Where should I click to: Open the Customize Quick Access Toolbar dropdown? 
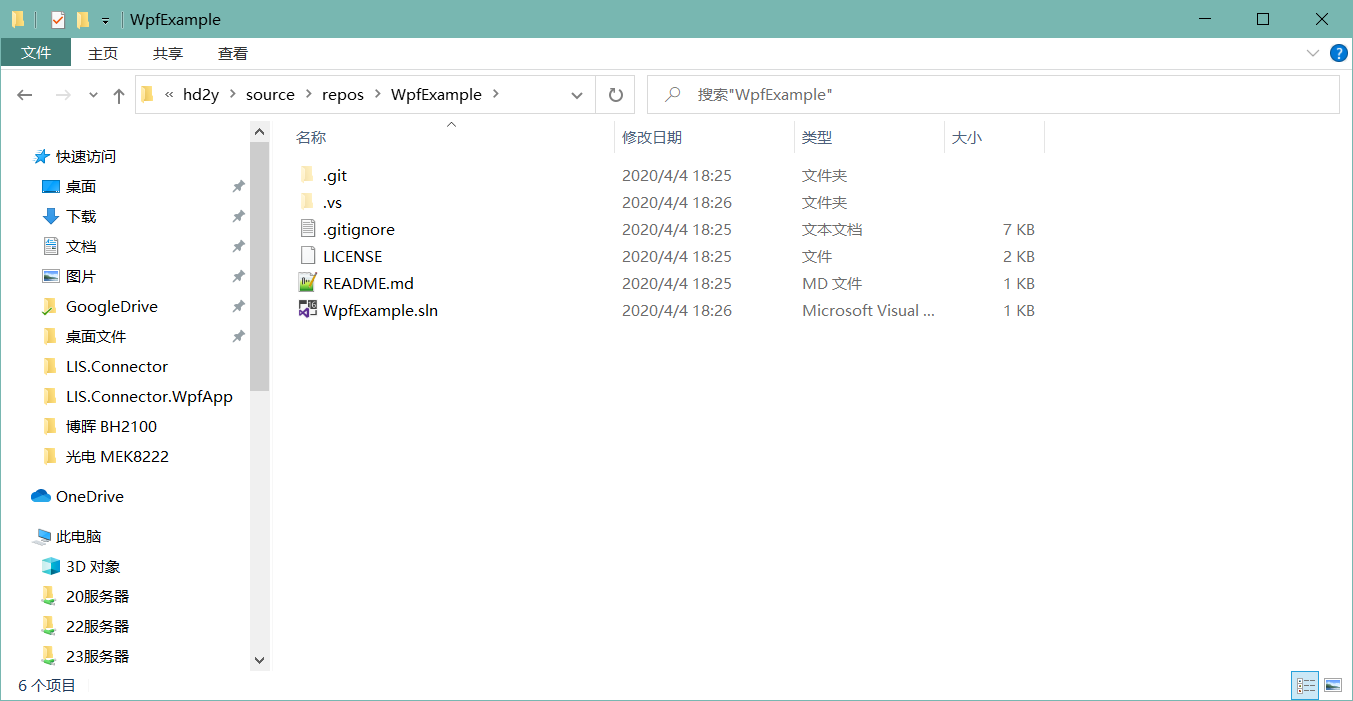click(105, 20)
